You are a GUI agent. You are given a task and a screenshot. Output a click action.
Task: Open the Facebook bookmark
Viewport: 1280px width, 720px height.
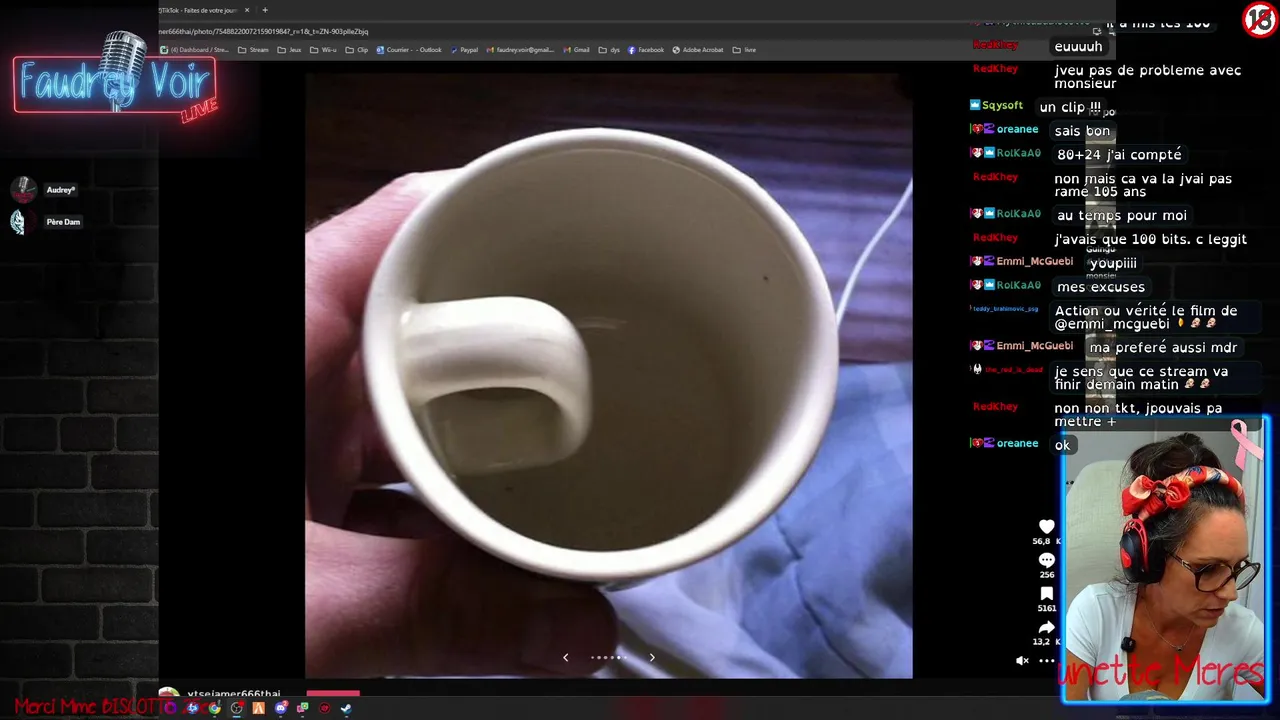[646, 50]
